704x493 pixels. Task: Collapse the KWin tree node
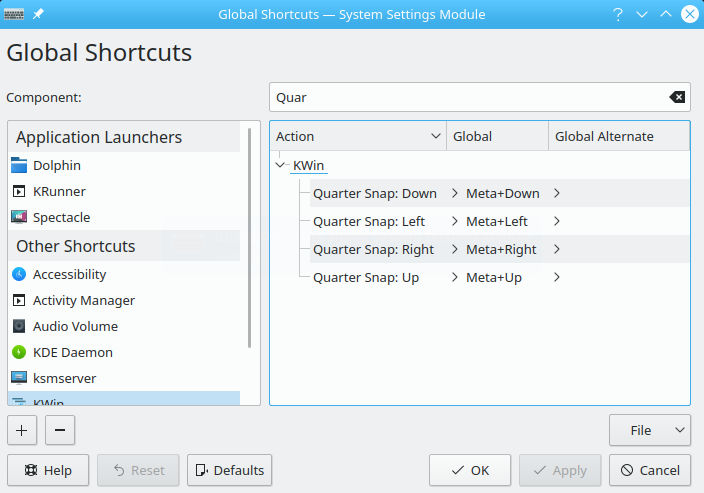click(280, 165)
